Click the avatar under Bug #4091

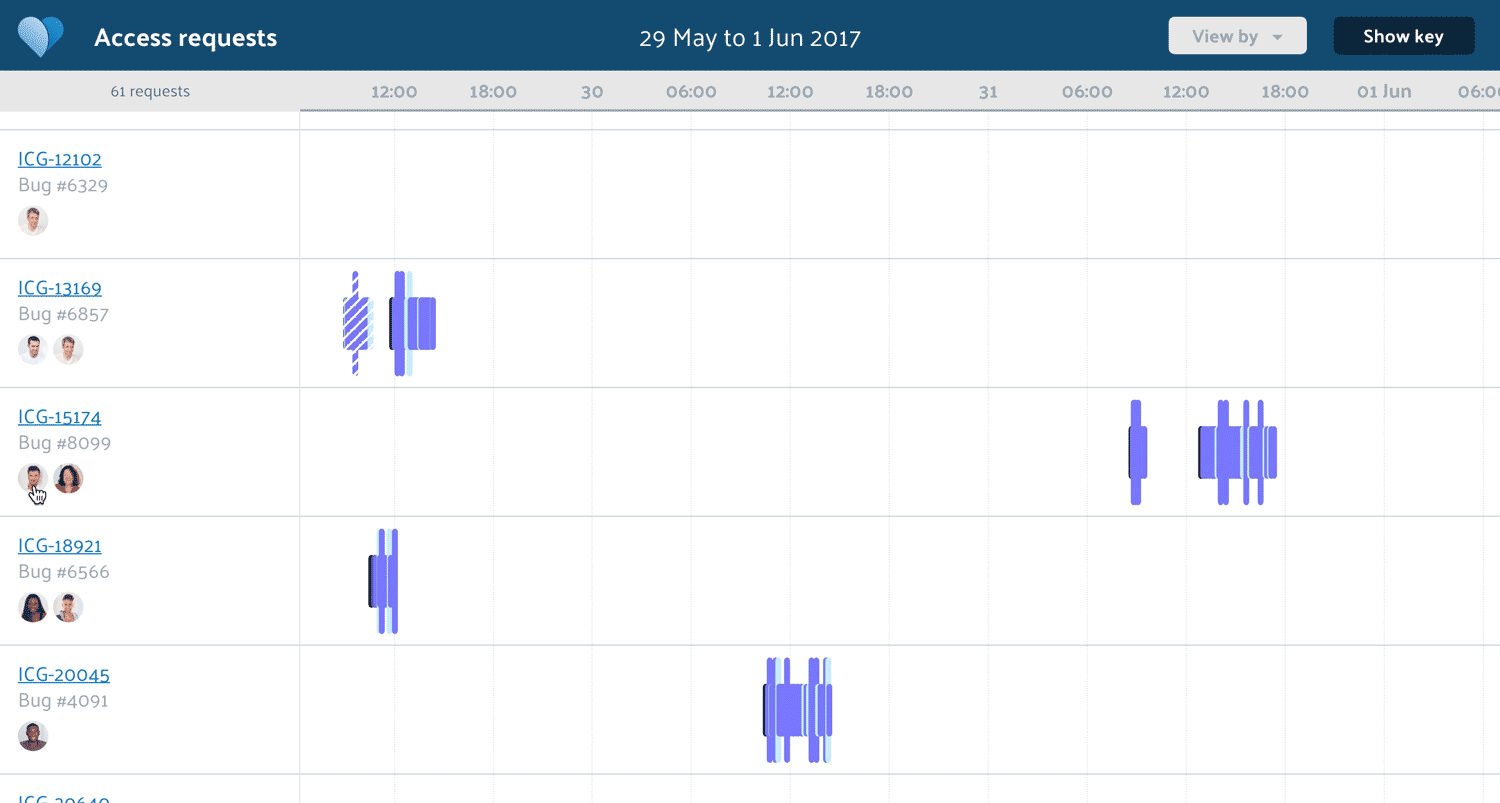[x=33, y=736]
